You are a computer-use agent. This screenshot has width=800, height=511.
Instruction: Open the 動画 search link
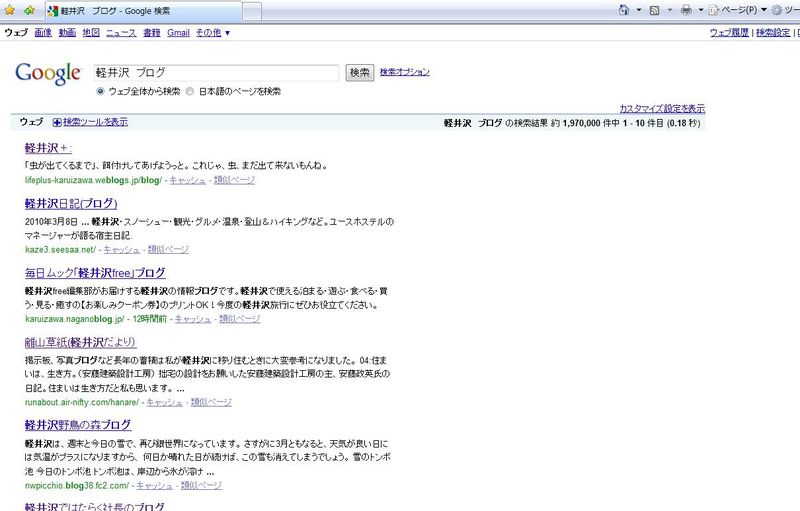coord(67,33)
